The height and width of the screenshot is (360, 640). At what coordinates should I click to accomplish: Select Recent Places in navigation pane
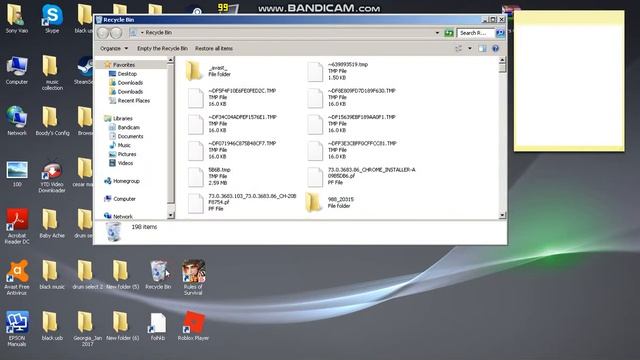[x=133, y=101]
